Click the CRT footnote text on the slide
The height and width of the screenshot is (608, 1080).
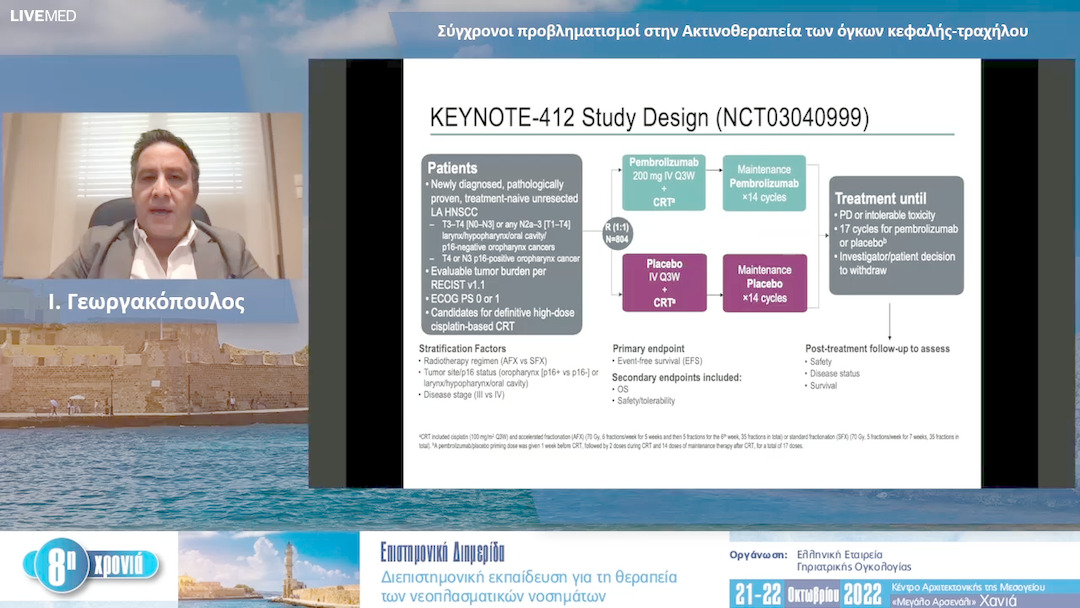(x=688, y=441)
